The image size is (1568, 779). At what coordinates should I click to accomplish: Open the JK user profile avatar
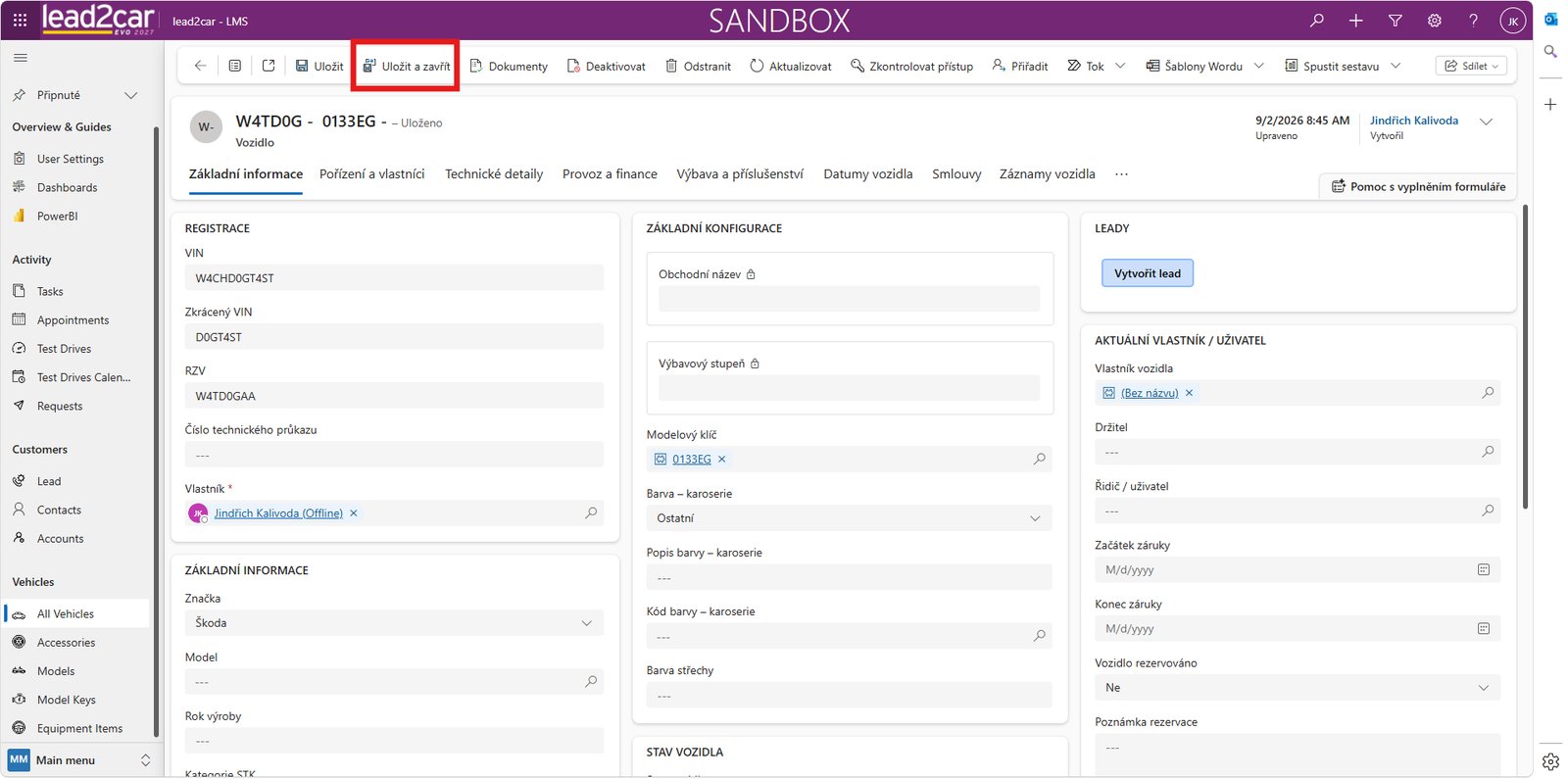tap(1512, 20)
